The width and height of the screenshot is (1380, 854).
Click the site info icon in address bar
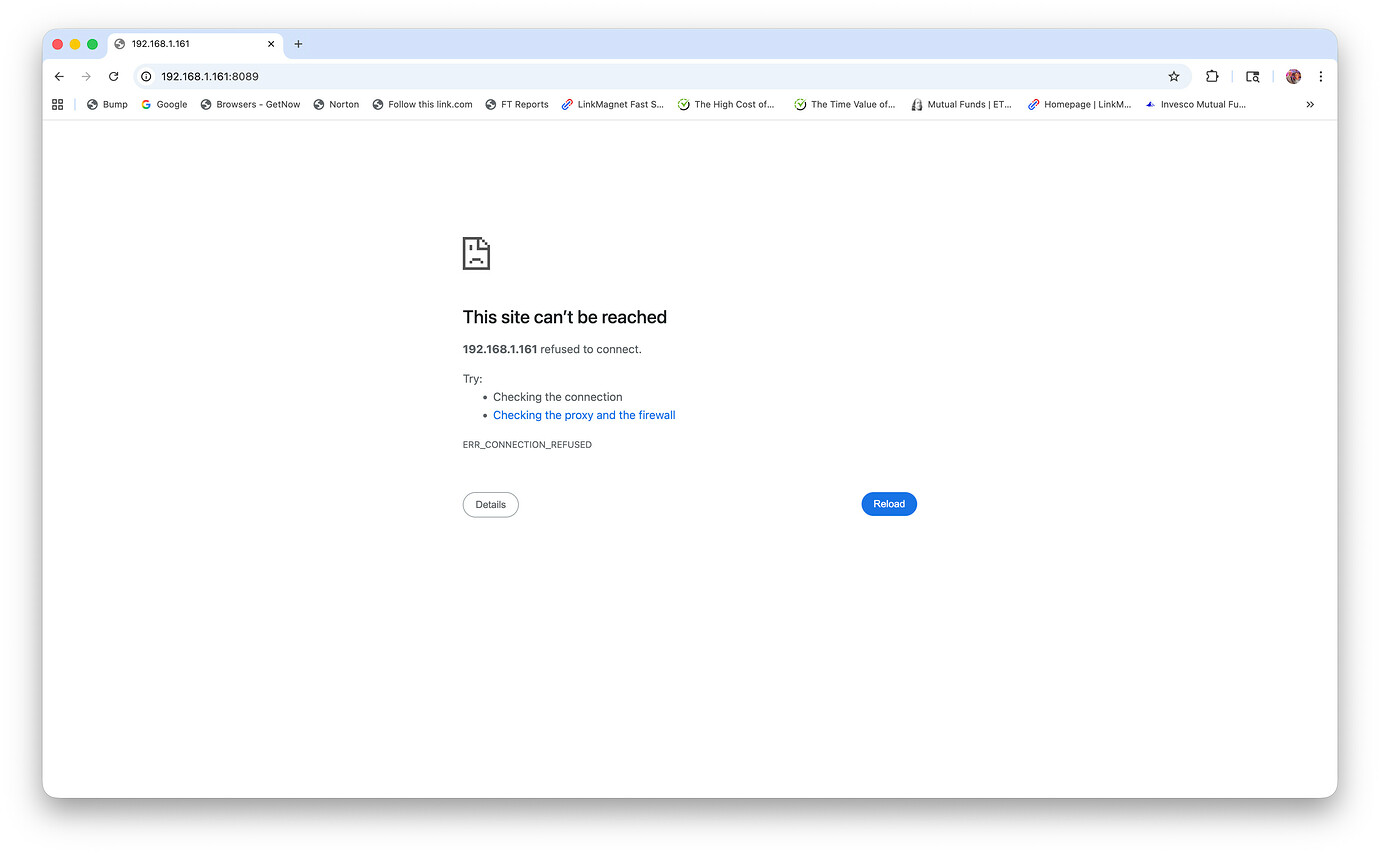146,76
